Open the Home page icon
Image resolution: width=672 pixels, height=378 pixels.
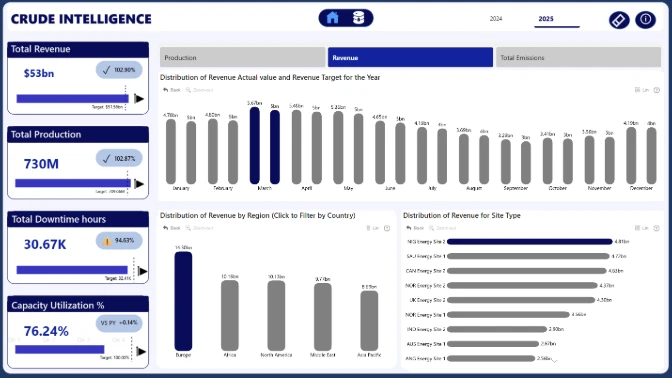pos(333,18)
